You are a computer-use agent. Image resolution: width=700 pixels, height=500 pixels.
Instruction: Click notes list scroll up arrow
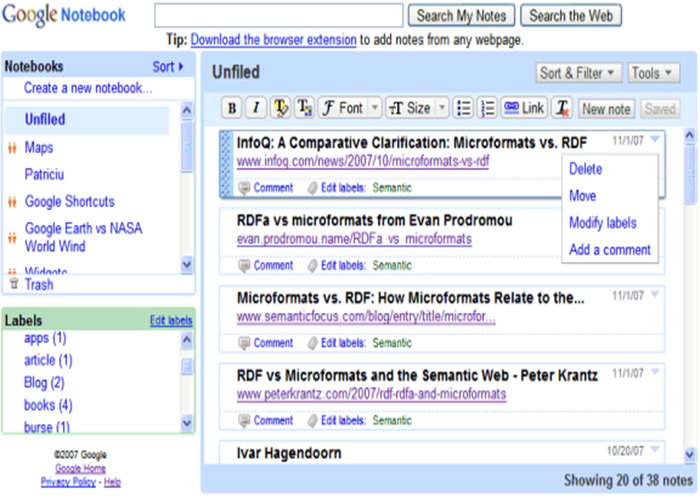(x=689, y=136)
